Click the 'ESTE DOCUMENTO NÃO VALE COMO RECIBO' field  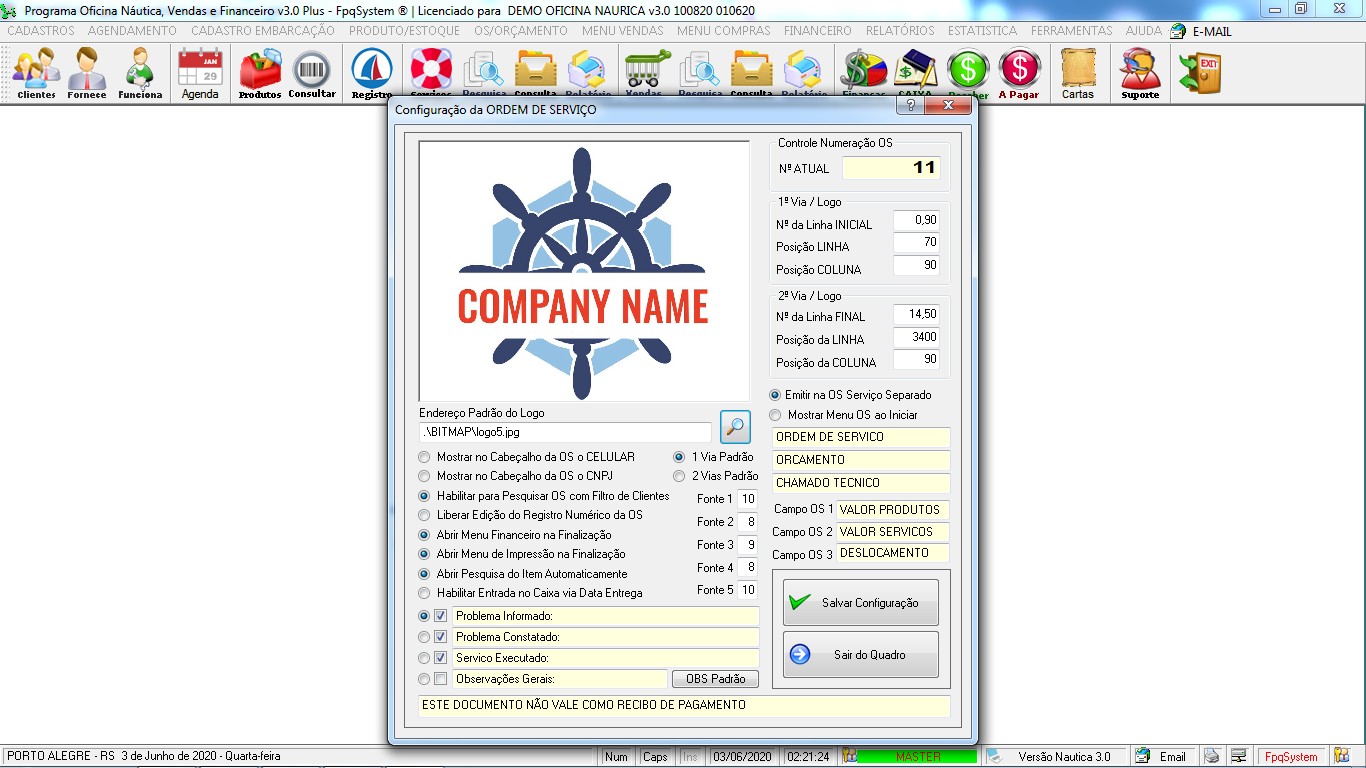coord(684,706)
